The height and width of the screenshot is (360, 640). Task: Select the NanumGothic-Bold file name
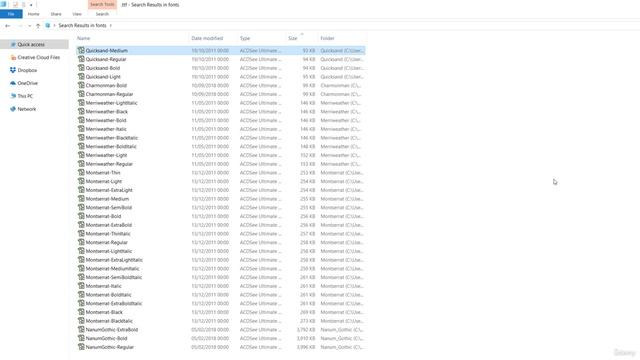click(107, 338)
